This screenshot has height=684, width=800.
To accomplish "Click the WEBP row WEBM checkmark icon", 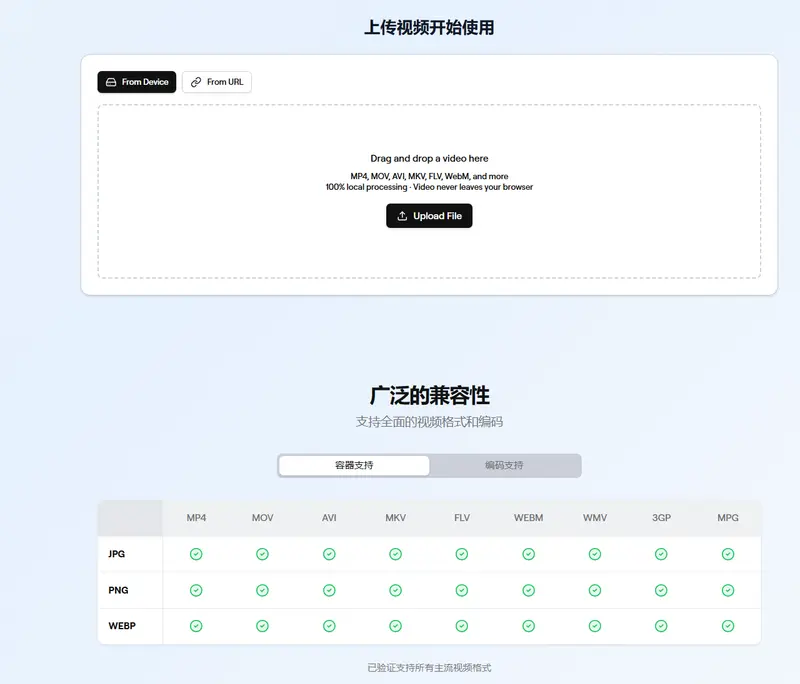I will (x=528, y=626).
